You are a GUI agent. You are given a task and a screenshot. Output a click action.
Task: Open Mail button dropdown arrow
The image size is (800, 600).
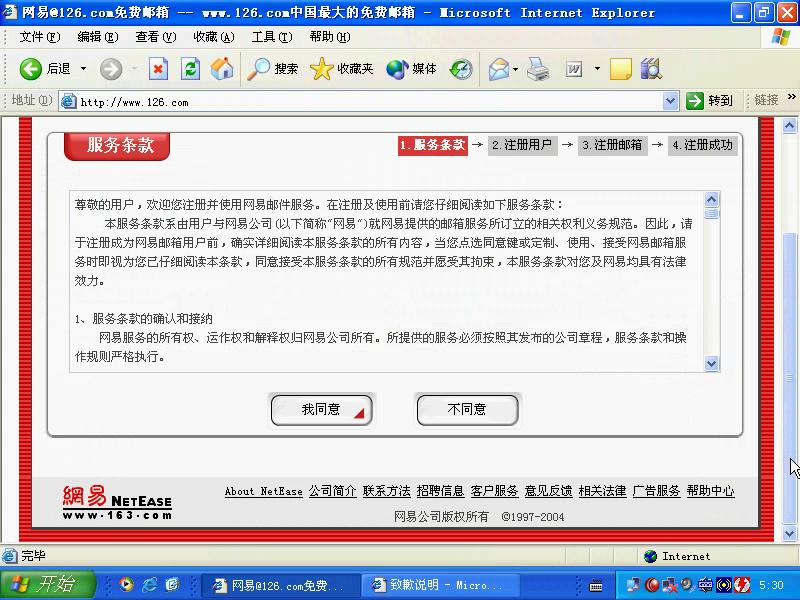pyautogui.click(x=515, y=69)
